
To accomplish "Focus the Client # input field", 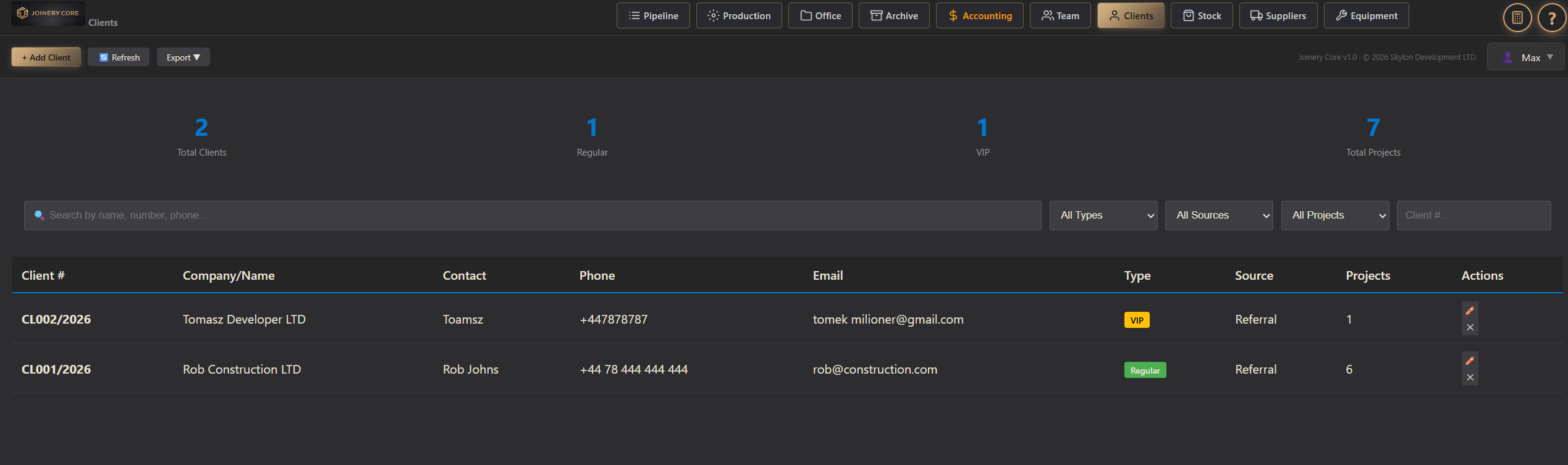I will pos(1473,216).
